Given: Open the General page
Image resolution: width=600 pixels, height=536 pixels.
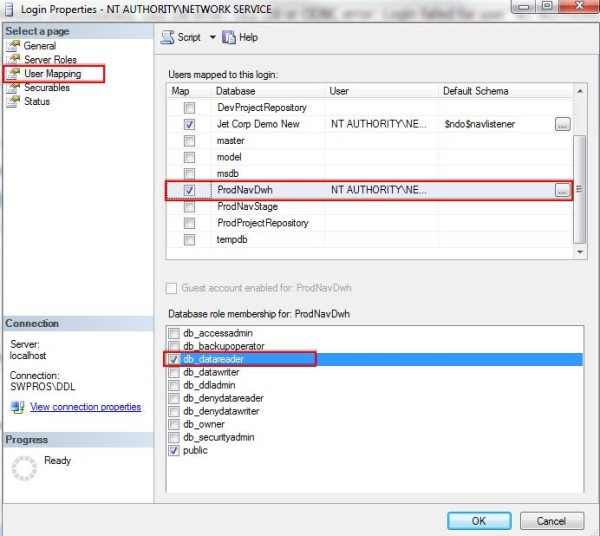Looking at the screenshot, I should tap(40, 46).
